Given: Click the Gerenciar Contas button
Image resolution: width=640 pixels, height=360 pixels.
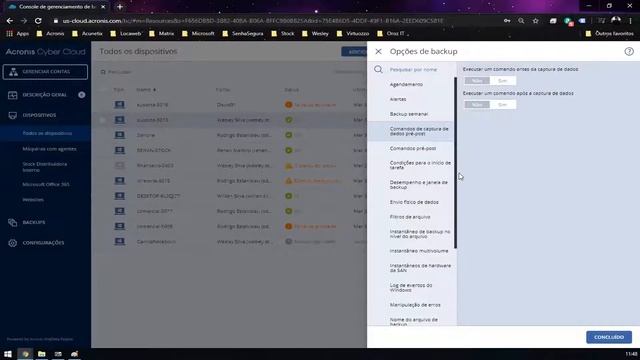Looking at the screenshot, I should coord(45,72).
